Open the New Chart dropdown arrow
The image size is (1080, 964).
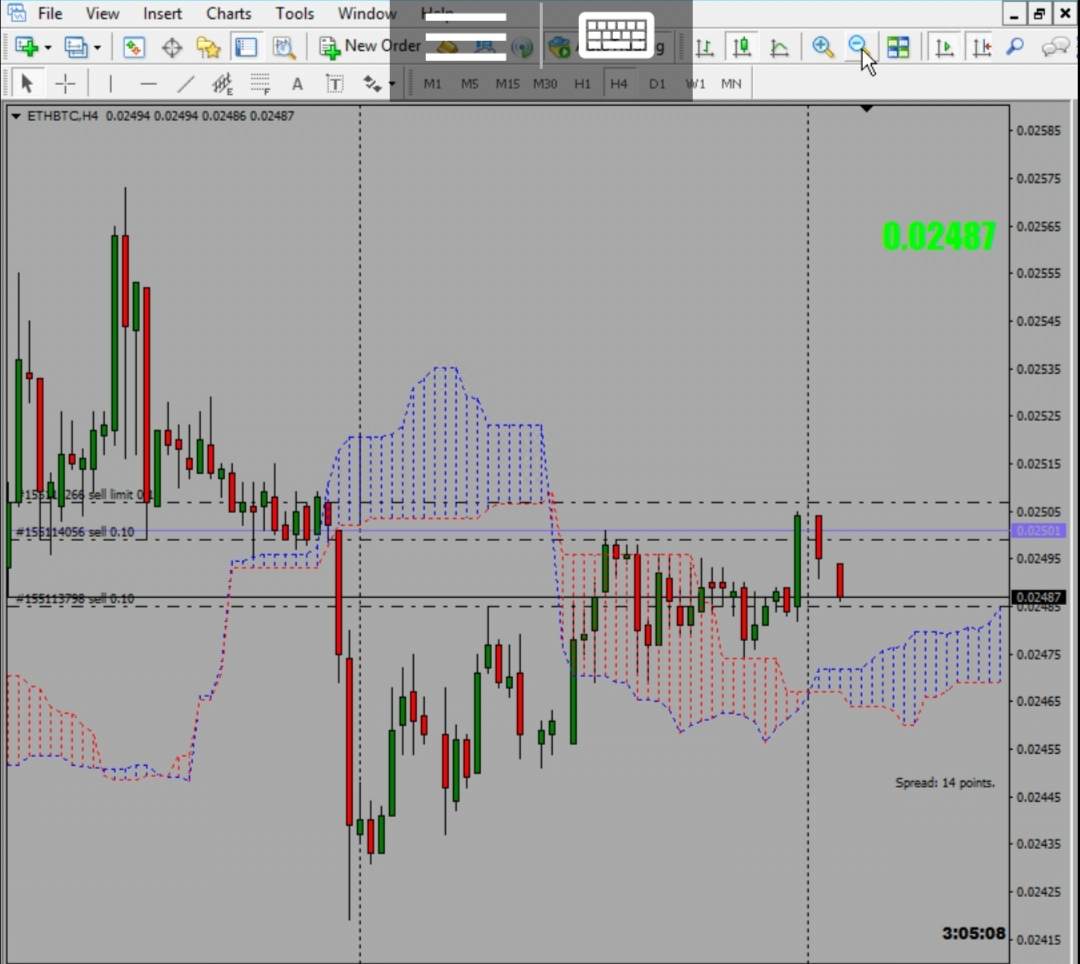coord(48,48)
